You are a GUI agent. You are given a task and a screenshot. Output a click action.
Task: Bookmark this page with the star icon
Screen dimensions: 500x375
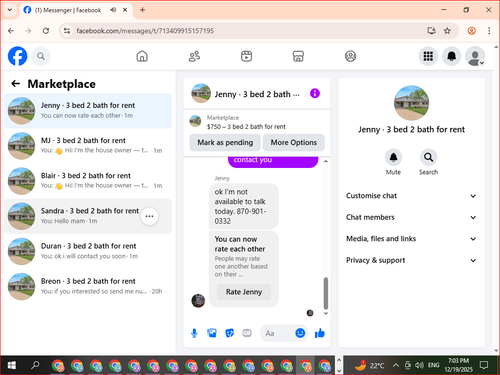click(447, 31)
